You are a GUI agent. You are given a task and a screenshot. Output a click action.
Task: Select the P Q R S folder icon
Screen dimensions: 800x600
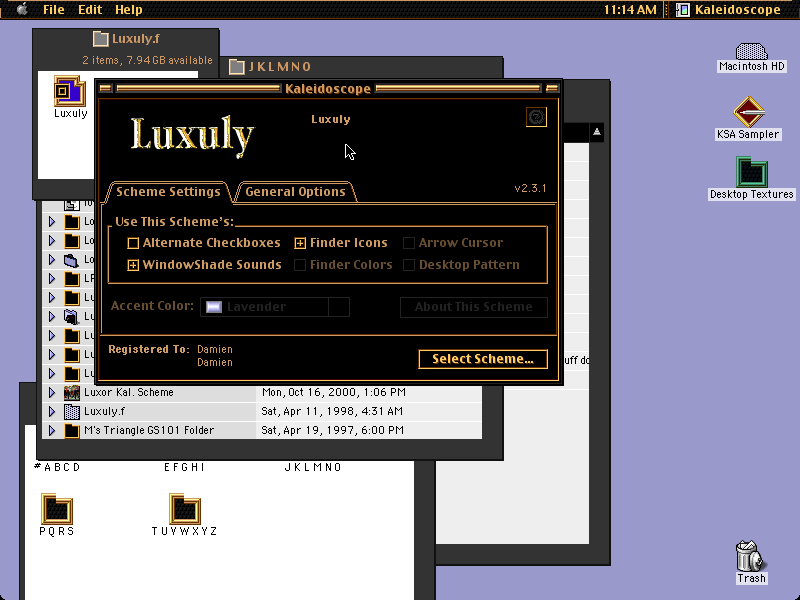(x=57, y=509)
